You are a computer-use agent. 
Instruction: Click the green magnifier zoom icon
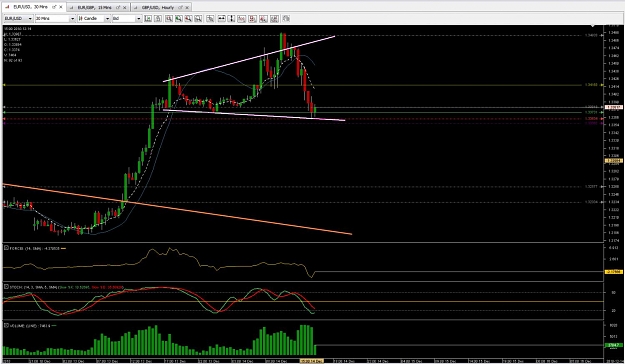click(179, 18)
